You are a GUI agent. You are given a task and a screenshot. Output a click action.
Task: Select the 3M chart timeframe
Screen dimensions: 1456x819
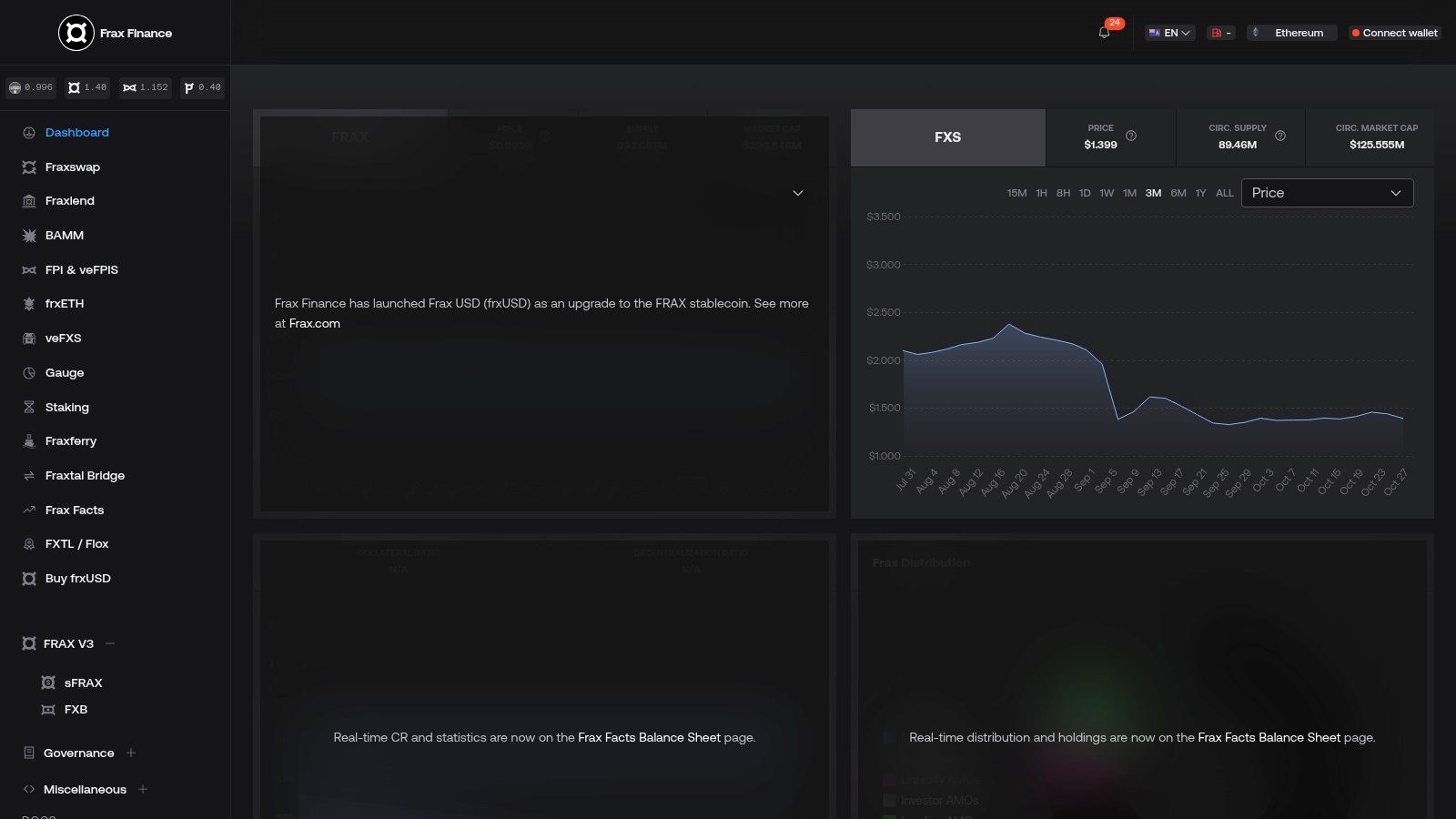click(x=1153, y=193)
